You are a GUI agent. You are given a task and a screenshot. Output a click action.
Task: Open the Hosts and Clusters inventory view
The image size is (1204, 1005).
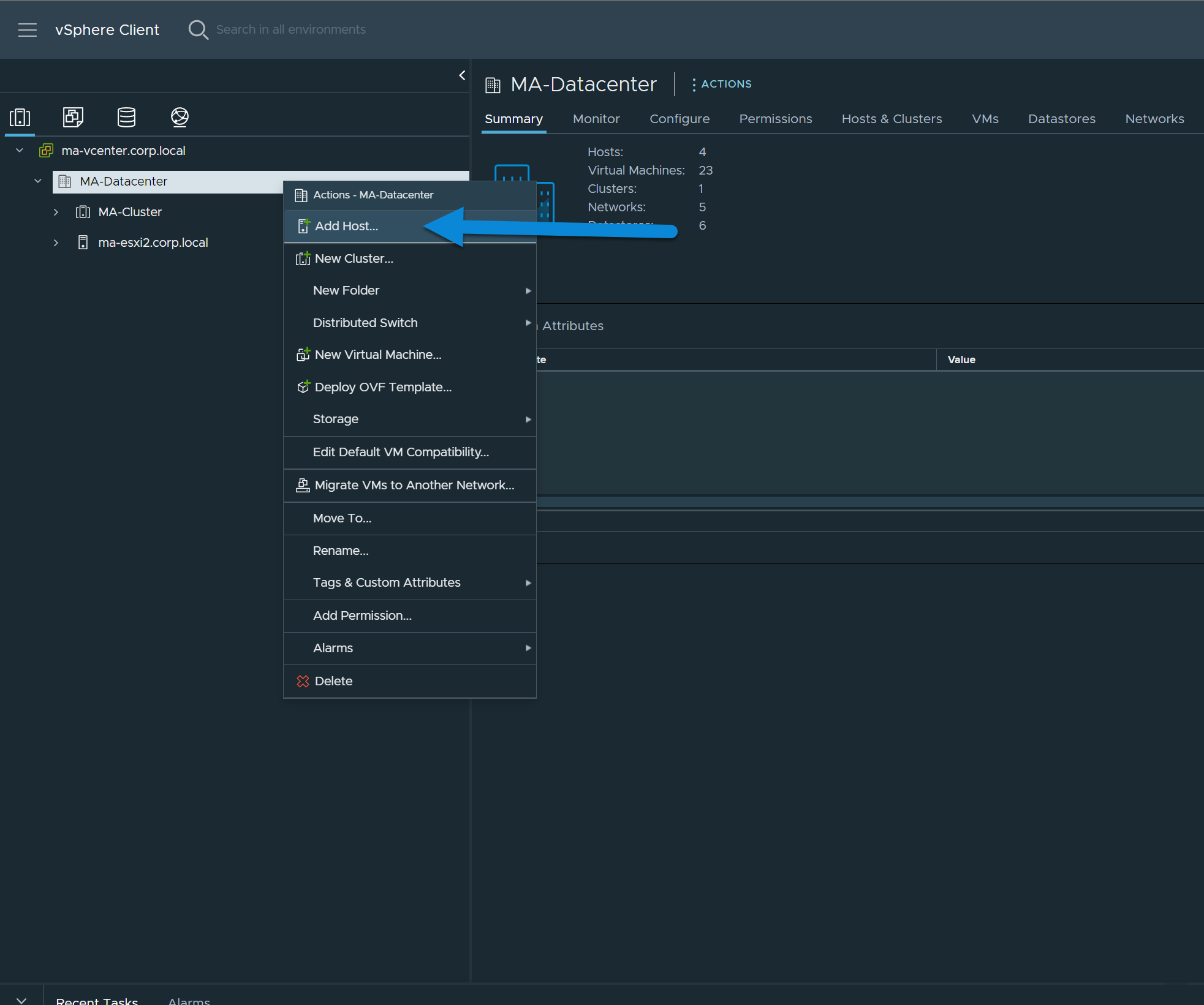(x=20, y=117)
